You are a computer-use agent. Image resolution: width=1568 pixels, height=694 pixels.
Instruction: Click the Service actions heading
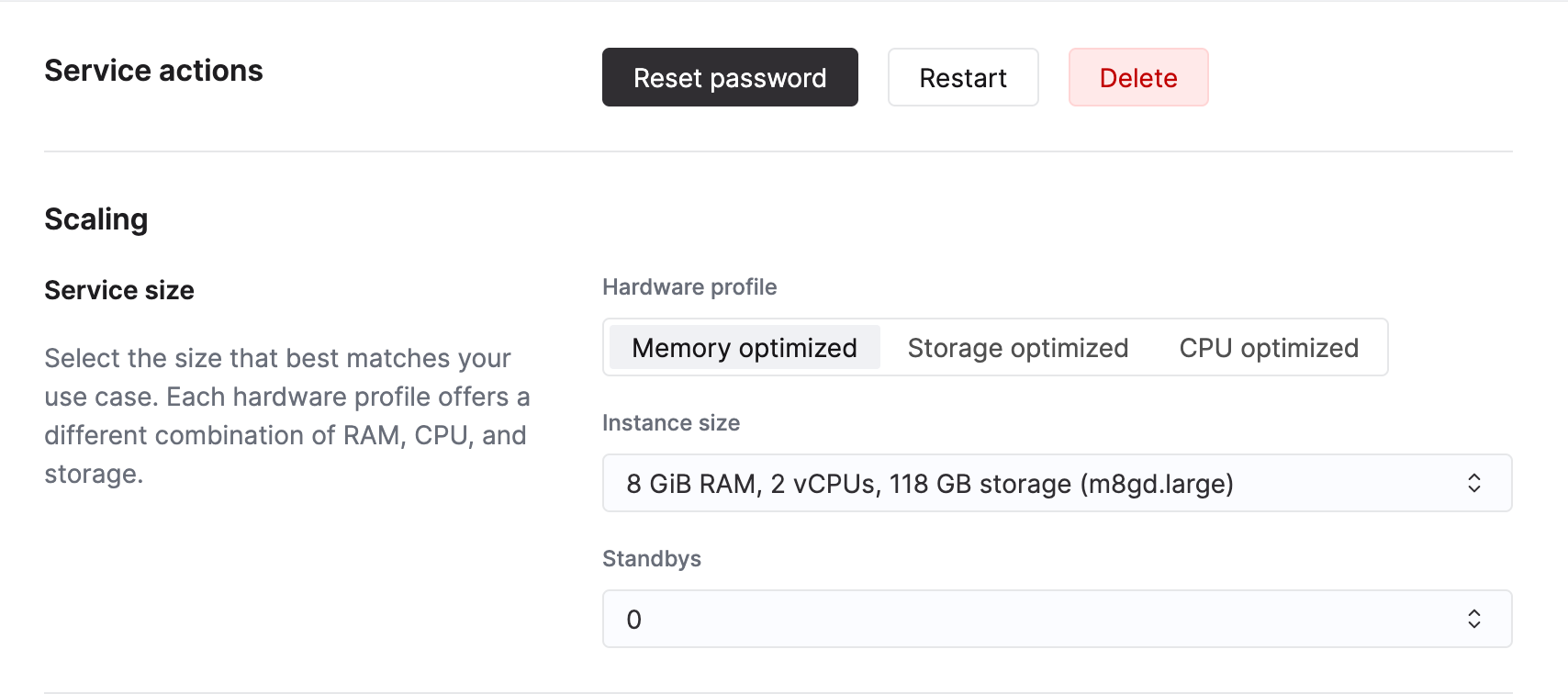(153, 71)
